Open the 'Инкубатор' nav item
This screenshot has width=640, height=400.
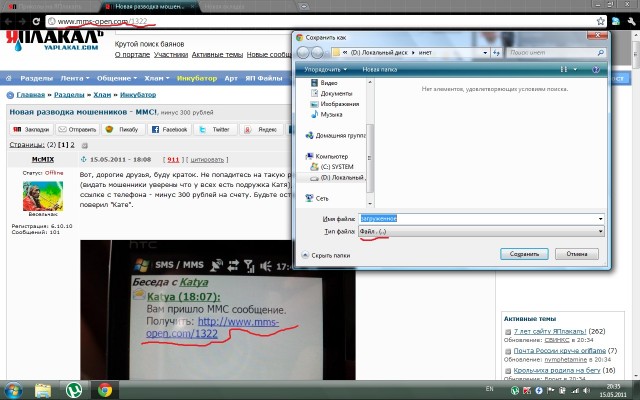click(x=197, y=78)
